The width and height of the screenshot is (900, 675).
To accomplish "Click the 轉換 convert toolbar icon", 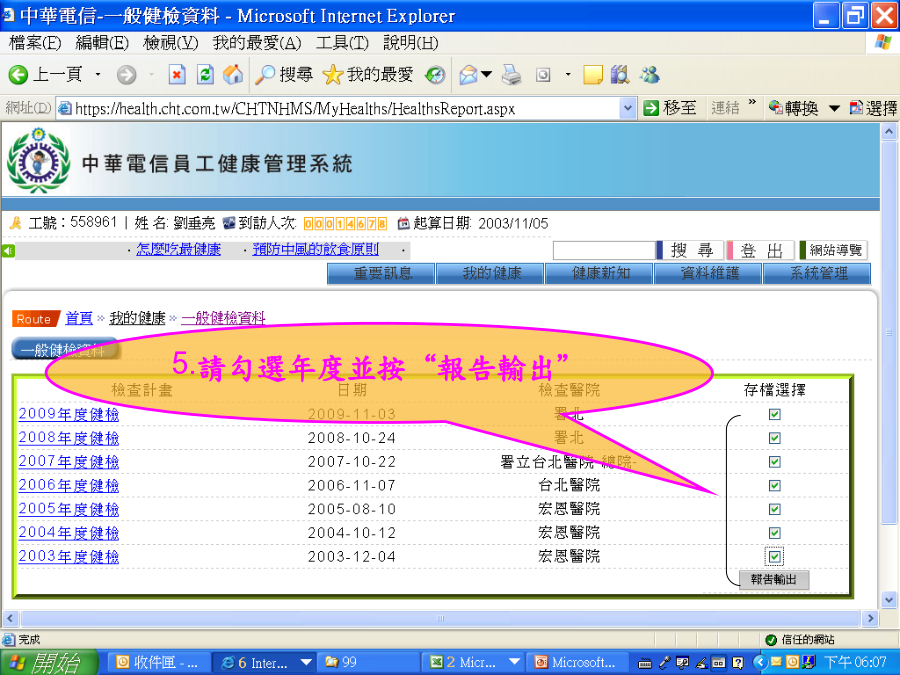I will click(793, 108).
